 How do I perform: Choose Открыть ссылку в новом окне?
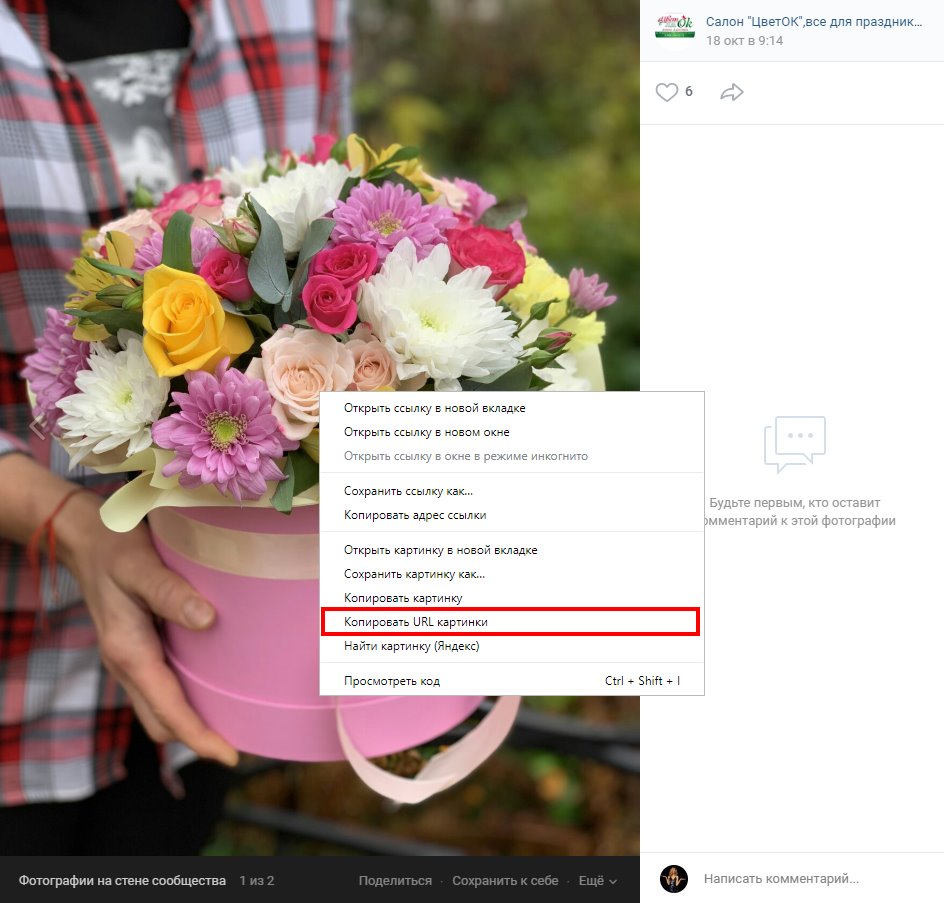(426, 432)
